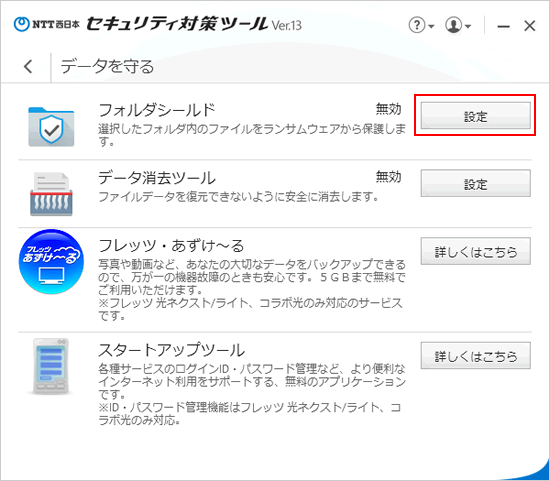
Task: Click the スタートアップツール heading
Action: click(171, 350)
